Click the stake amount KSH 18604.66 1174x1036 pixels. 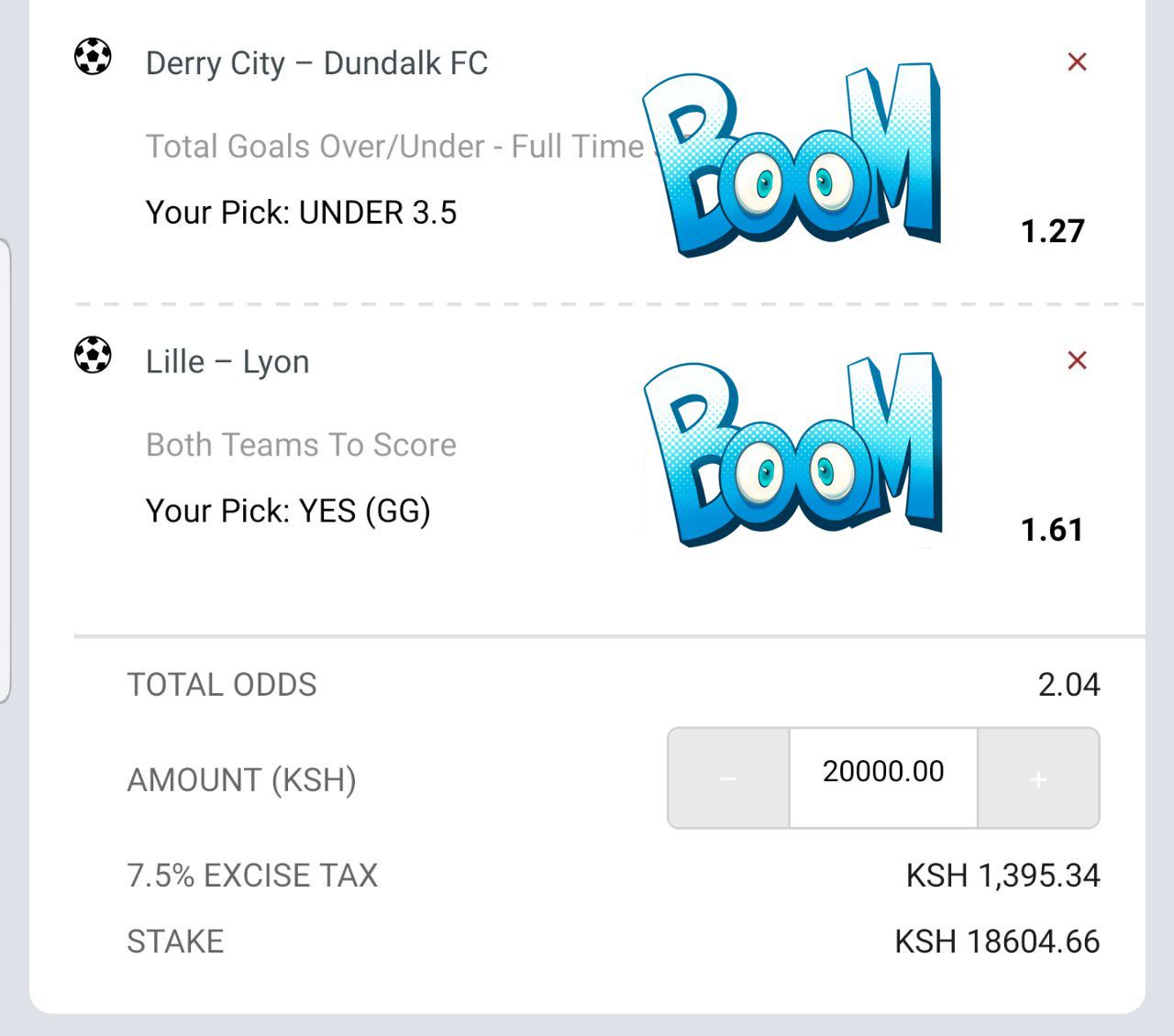point(997,942)
